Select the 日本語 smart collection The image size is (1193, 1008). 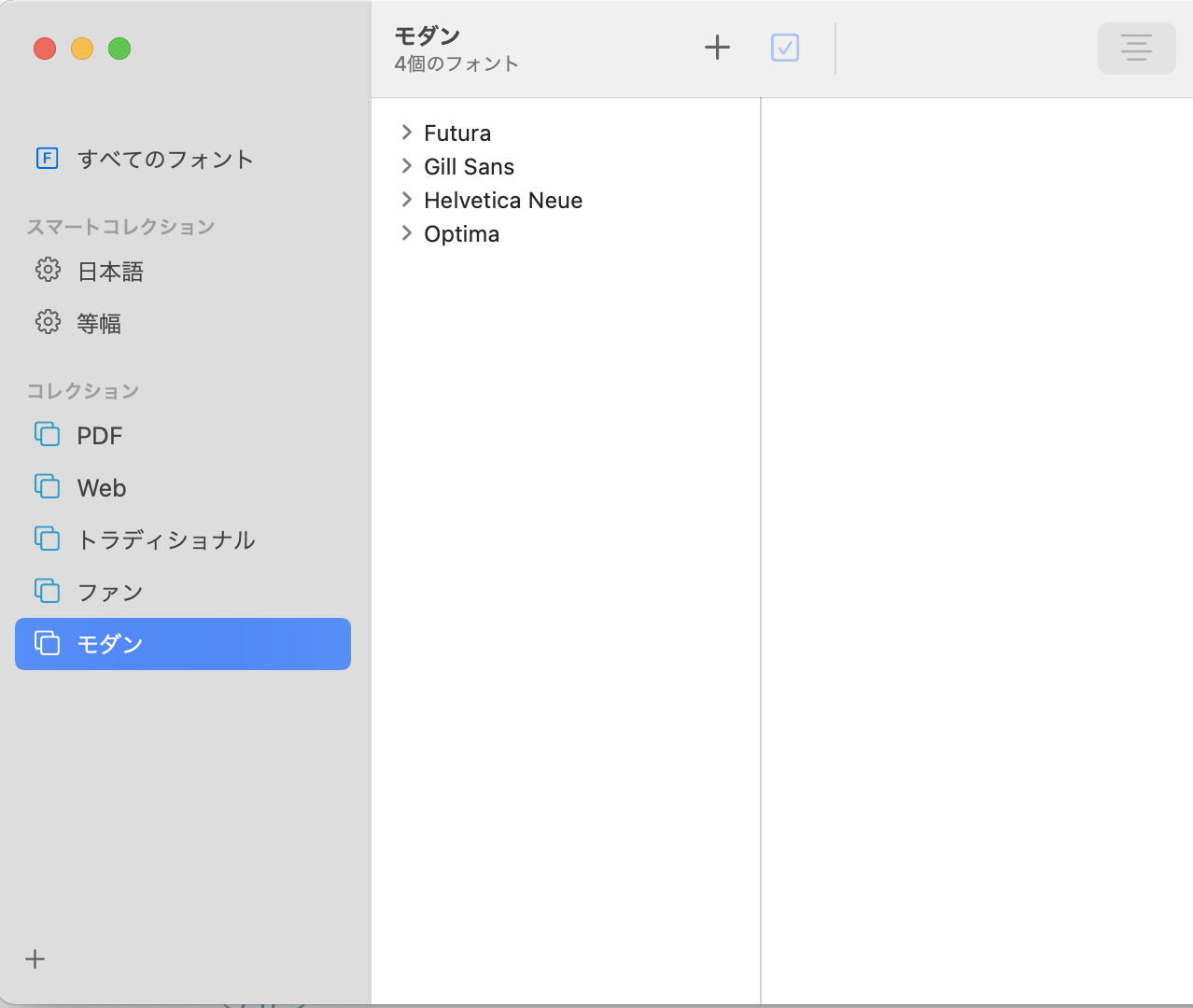[183, 271]
